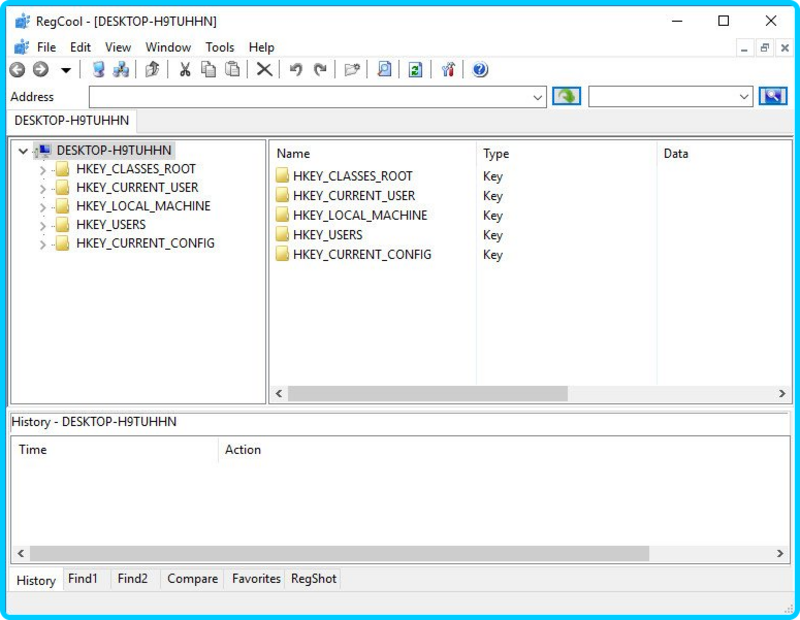The width and height of the screenshot is (800, 620).
Task: Click the blue search button beside search box
Action: point(773,96)
